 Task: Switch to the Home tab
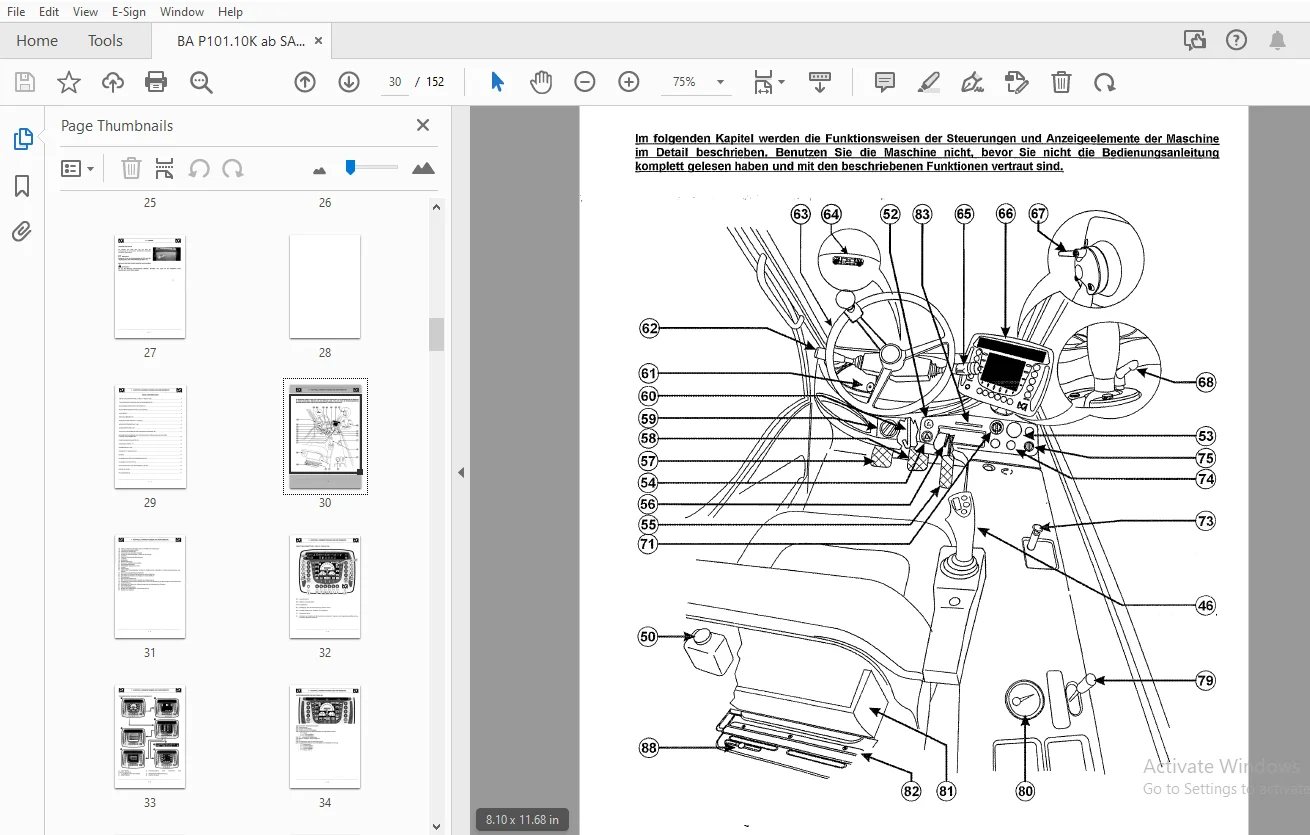point(37,40)
